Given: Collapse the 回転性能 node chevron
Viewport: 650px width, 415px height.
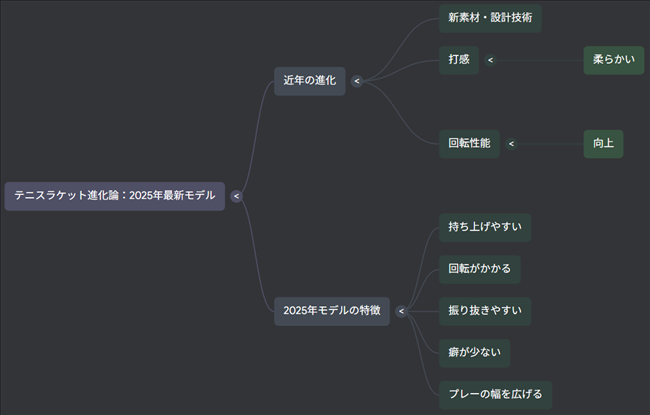Looking at the screenshot, I should tap(511, 144).
